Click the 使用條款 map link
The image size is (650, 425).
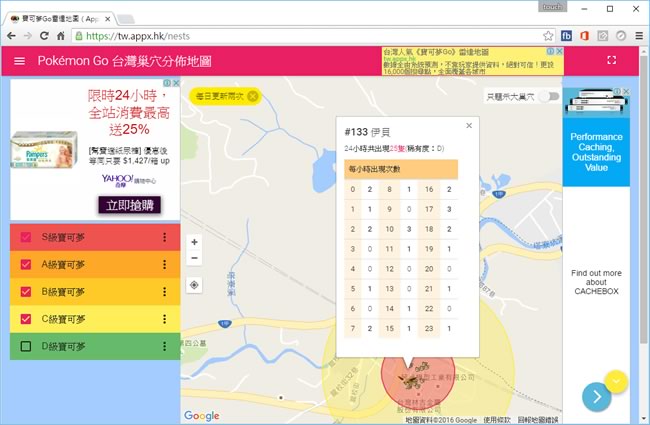[x=497, y=420]
